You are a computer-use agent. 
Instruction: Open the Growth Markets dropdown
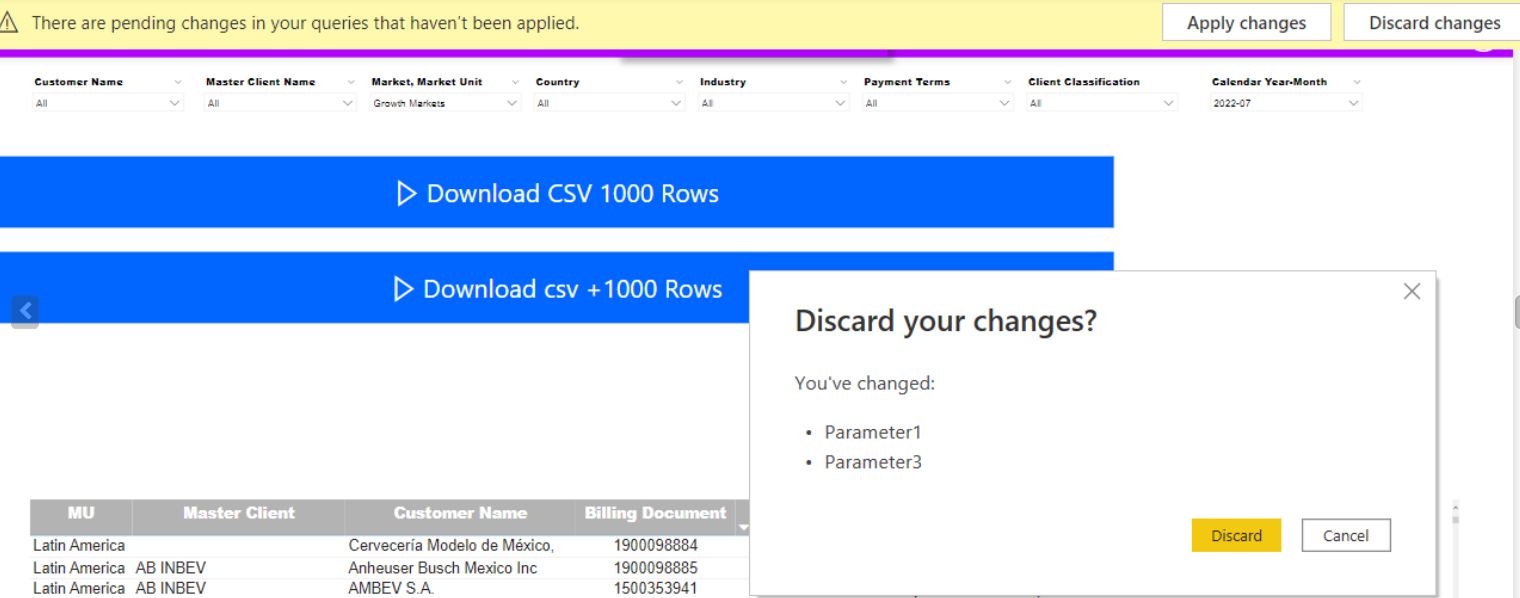[x=446, y=103]
